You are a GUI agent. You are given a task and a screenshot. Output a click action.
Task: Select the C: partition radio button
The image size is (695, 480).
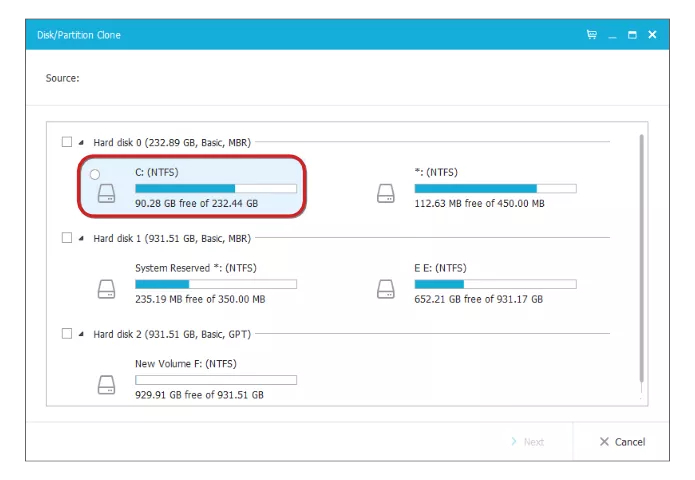tap(95, 174)
